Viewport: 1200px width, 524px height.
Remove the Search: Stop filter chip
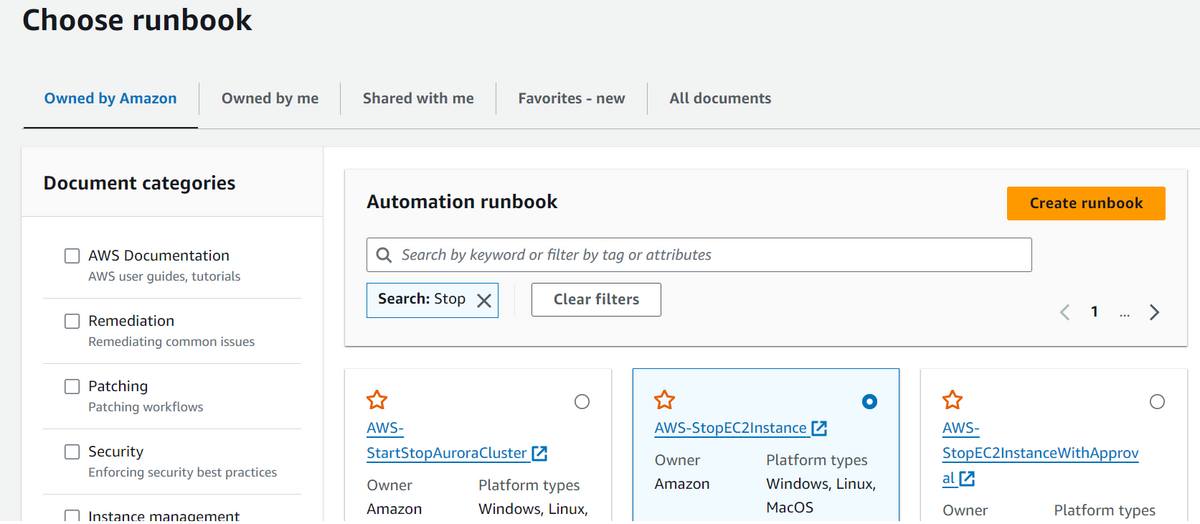484,300
